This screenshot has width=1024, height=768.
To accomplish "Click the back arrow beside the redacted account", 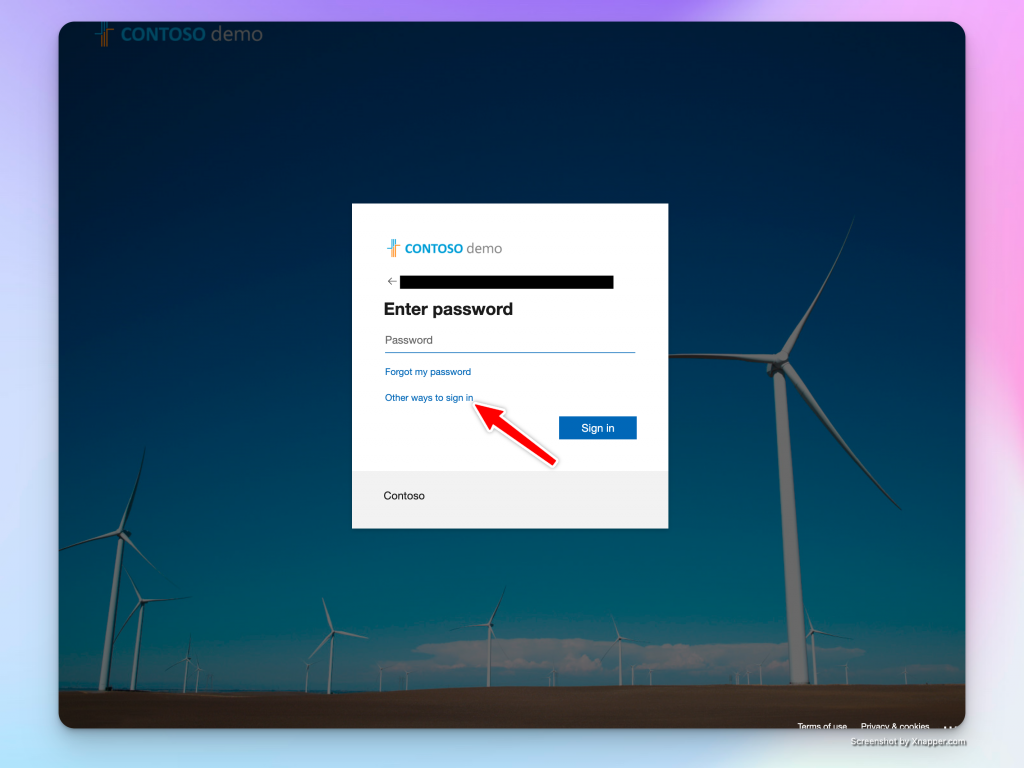I will point(392,282).
